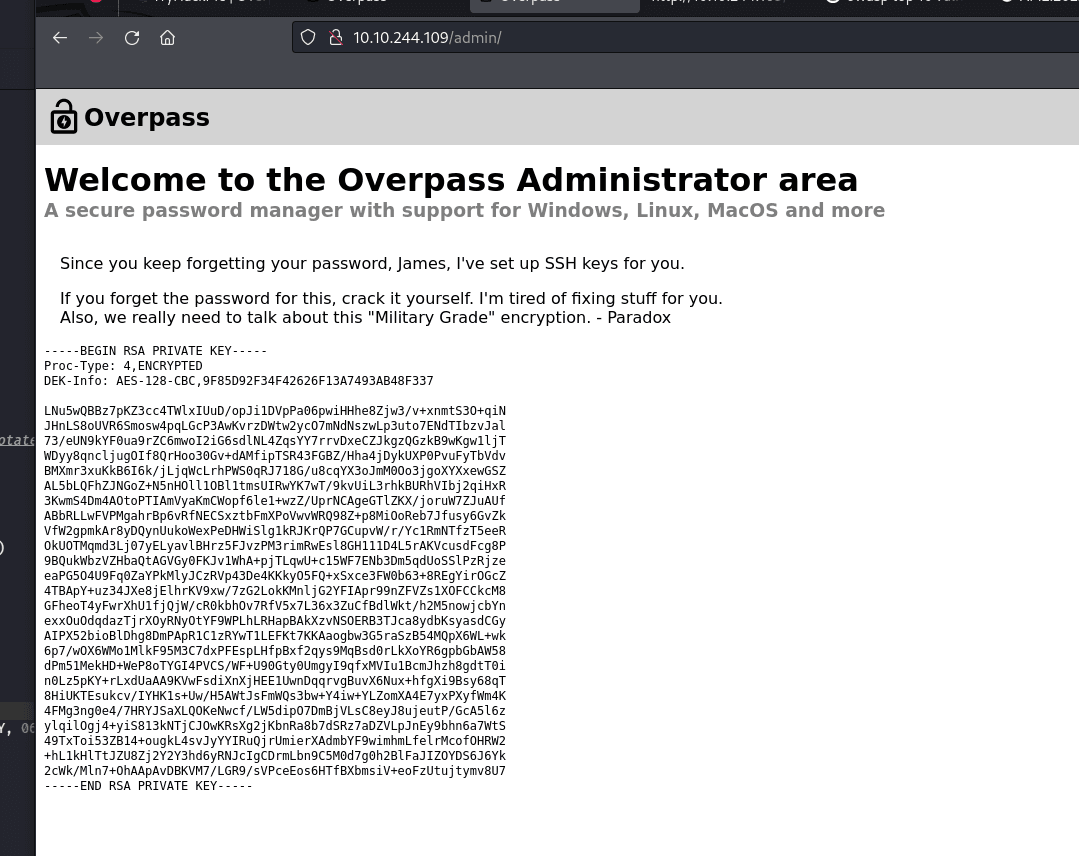The height and width of the screenshot is (856, 1079).
Task: Click the browser back arrow
Action: coord(60,37)
